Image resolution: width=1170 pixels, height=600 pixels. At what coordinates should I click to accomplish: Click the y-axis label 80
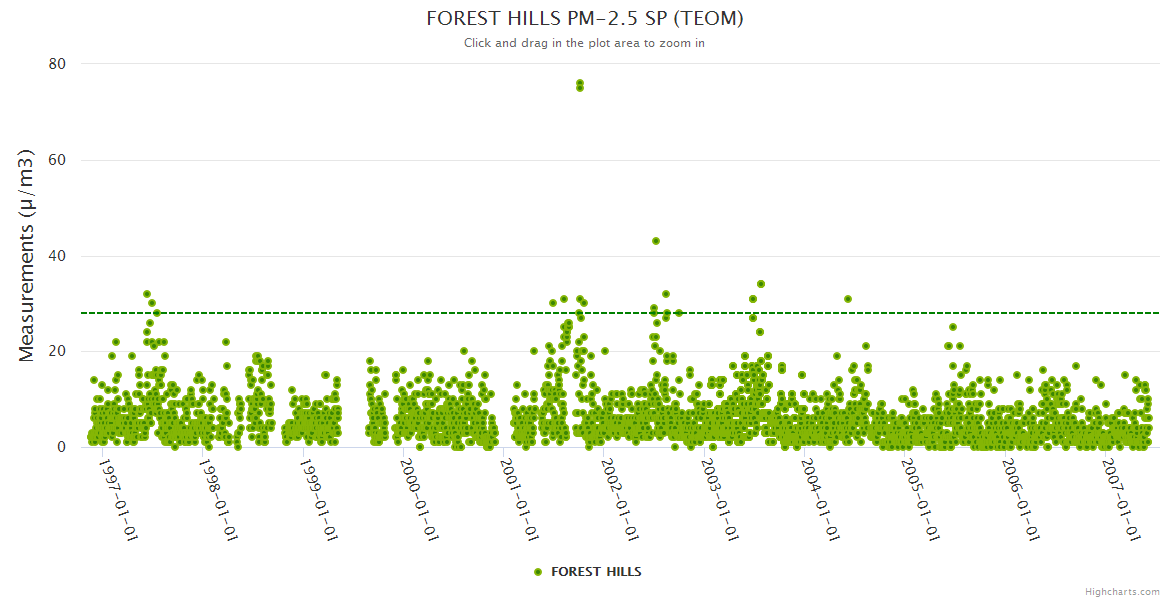point(57,64)
